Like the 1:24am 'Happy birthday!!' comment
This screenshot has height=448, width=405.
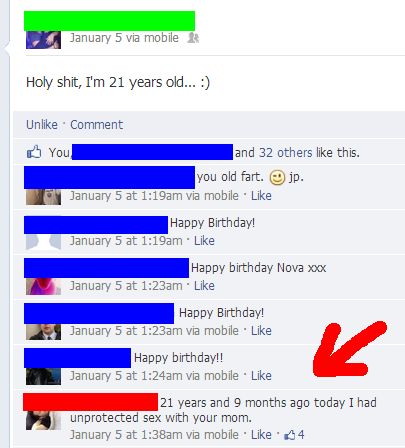(x=261, y=376)
